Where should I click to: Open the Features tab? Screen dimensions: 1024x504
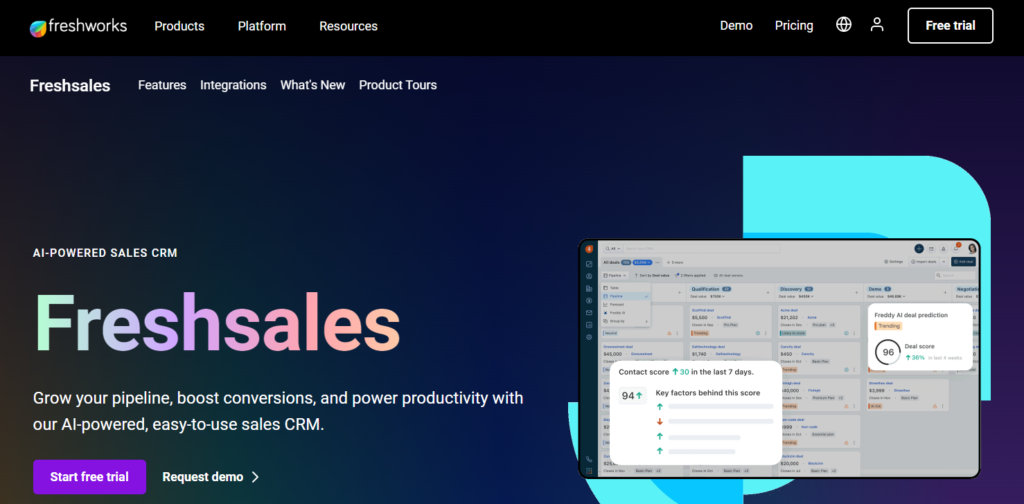click(162, 85)
